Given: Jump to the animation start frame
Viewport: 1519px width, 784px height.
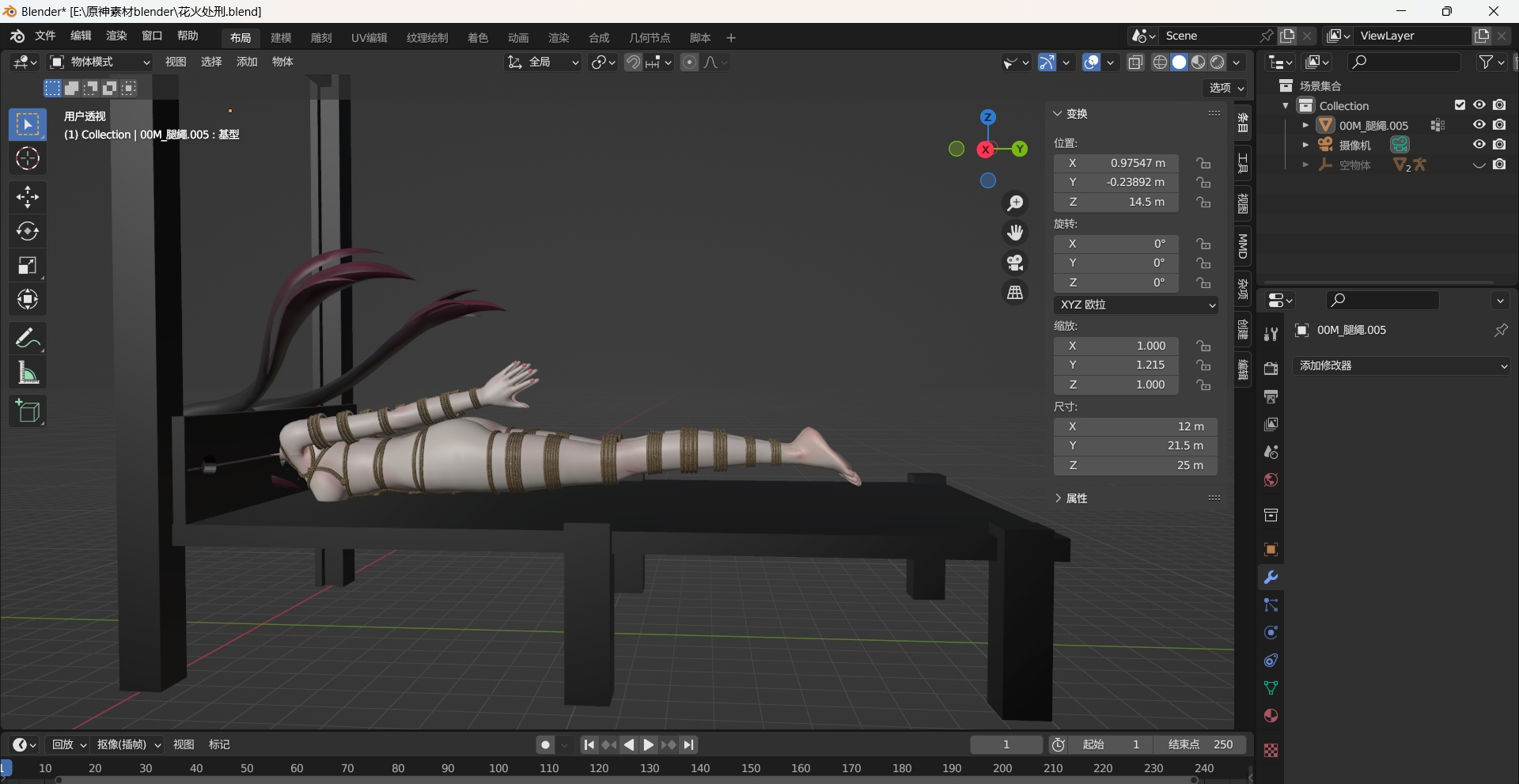Looking at the screenshot, I should click(x=589, y=744).
